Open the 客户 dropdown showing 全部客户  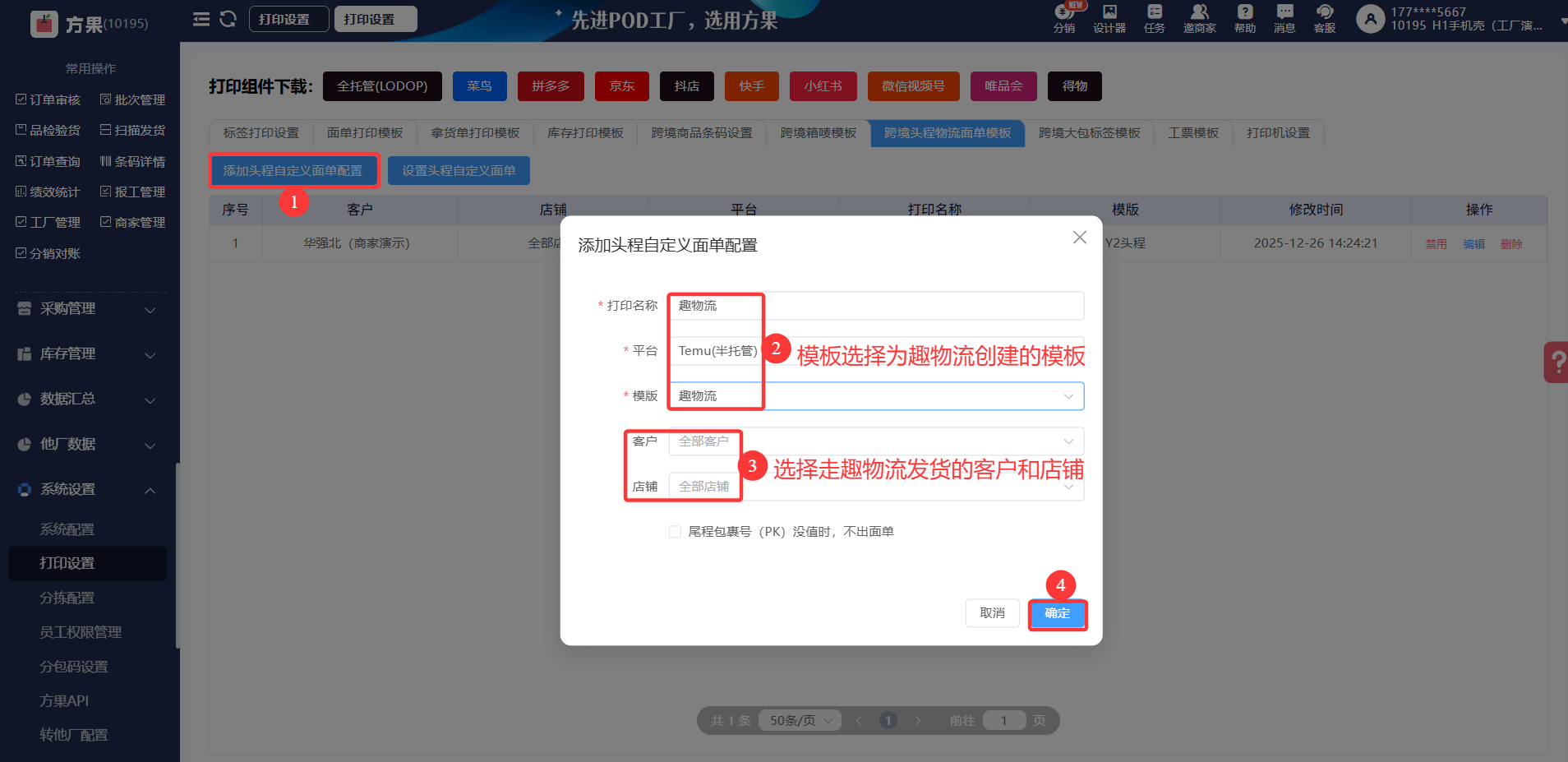point(876,441)
